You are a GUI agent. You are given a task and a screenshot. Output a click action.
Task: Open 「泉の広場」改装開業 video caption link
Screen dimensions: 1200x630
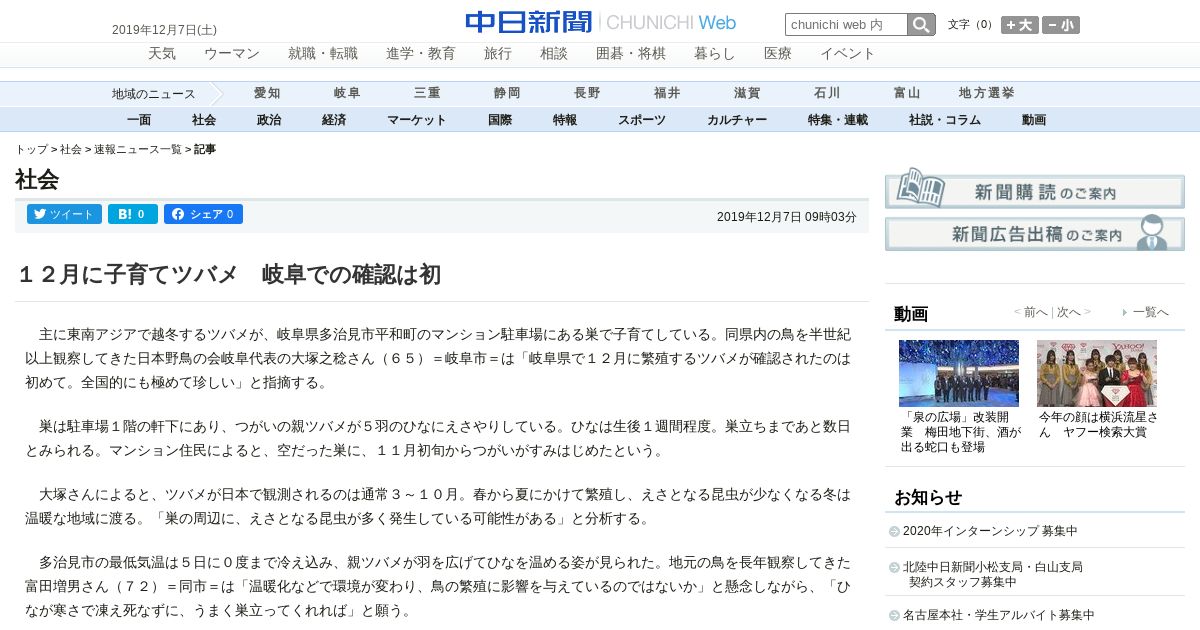pos(961,432)
